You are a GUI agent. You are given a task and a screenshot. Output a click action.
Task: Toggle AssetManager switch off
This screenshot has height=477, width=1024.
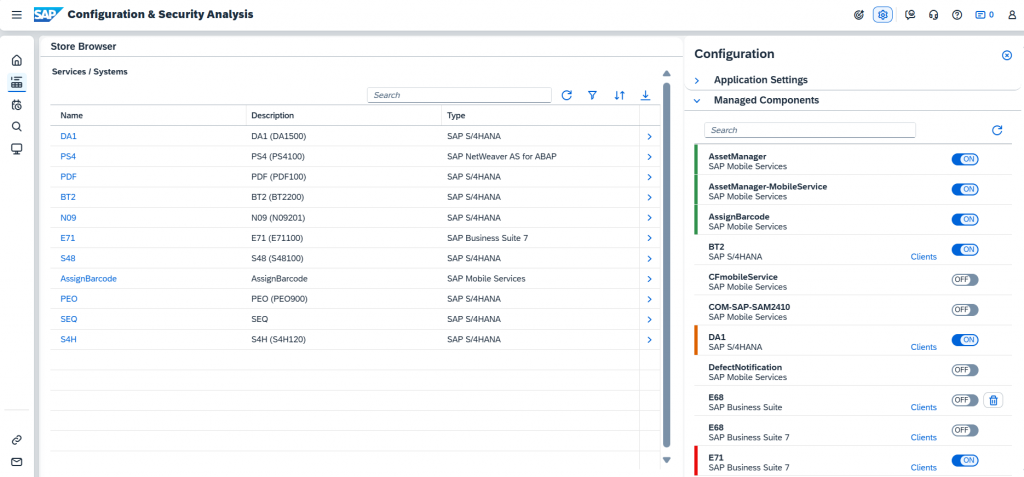965,159
